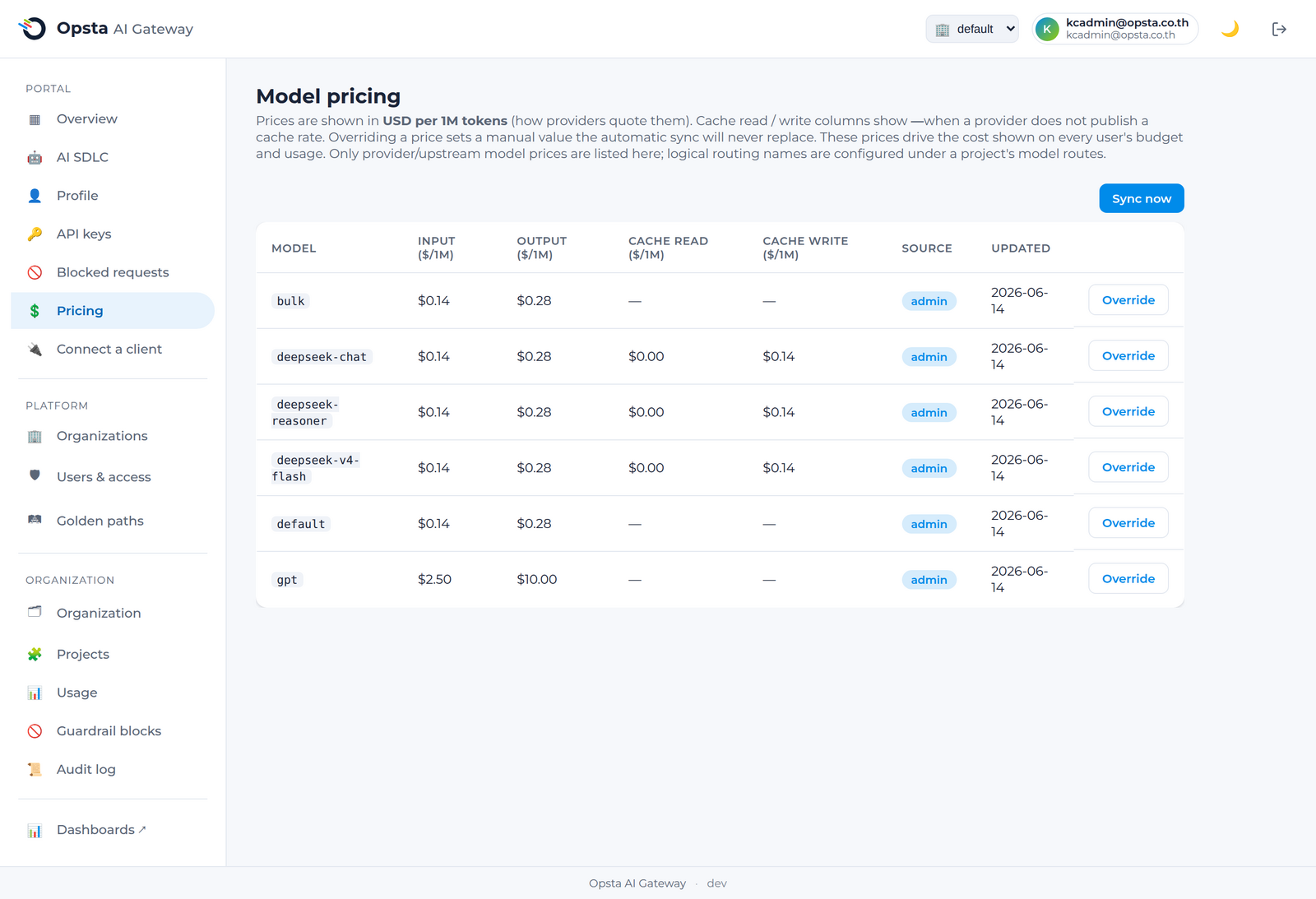This screenshot has height=899, width=1316.
Task: Select the deepseek-v4-flash model name
Action: point(317,468)
